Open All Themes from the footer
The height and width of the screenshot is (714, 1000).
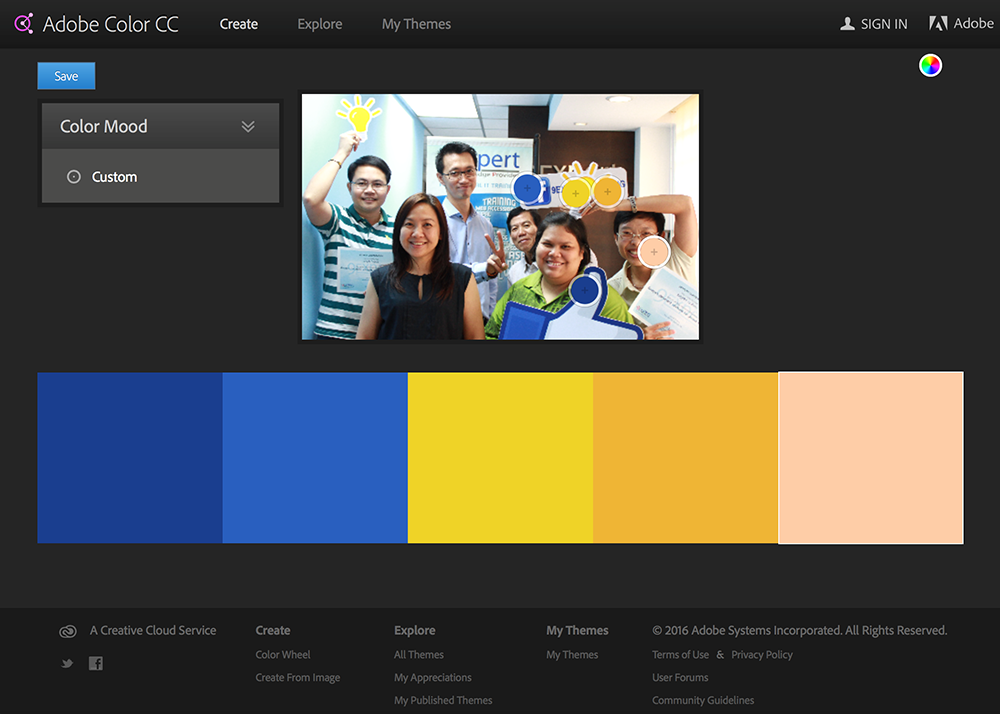click(418, 654)
